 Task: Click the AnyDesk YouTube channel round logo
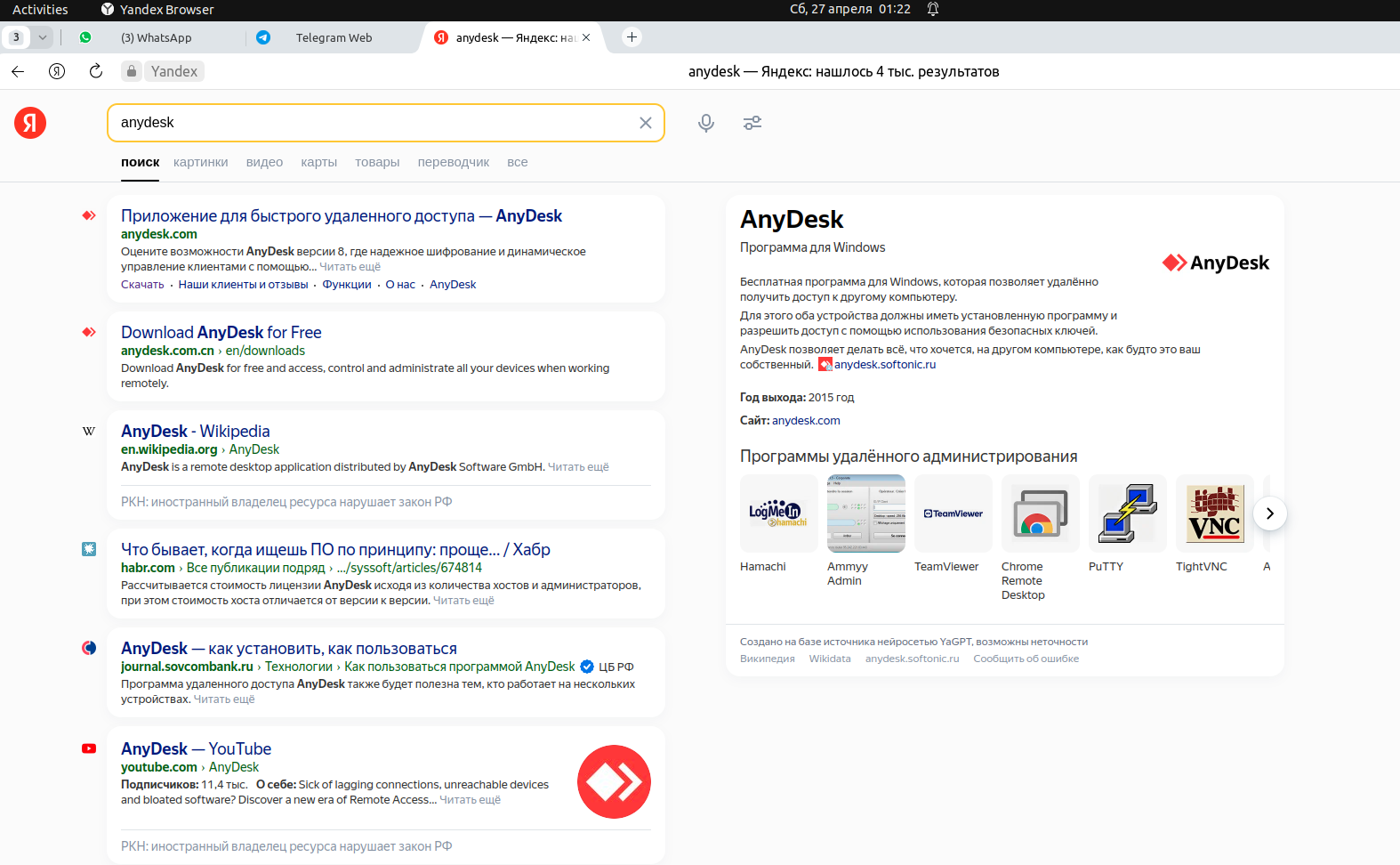(614, 781)
